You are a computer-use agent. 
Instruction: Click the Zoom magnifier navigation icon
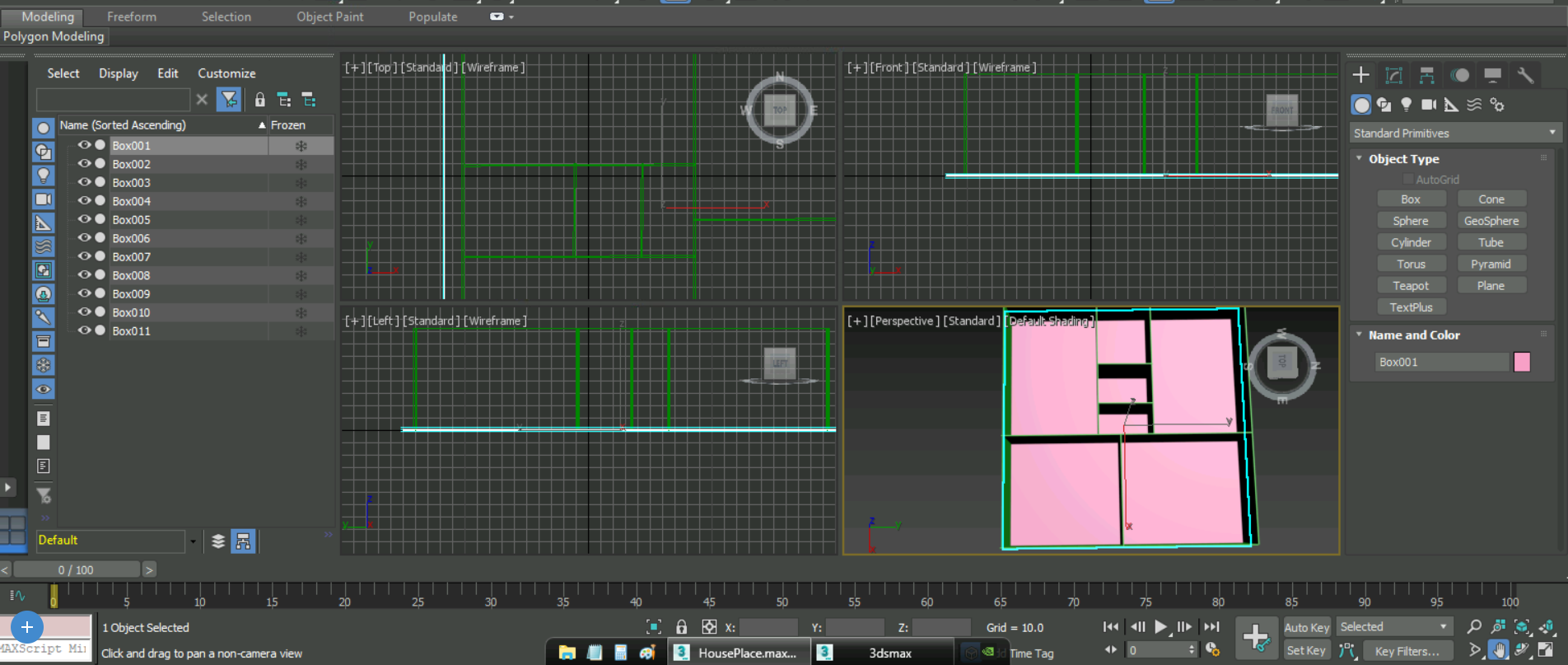click(1474, 627)
